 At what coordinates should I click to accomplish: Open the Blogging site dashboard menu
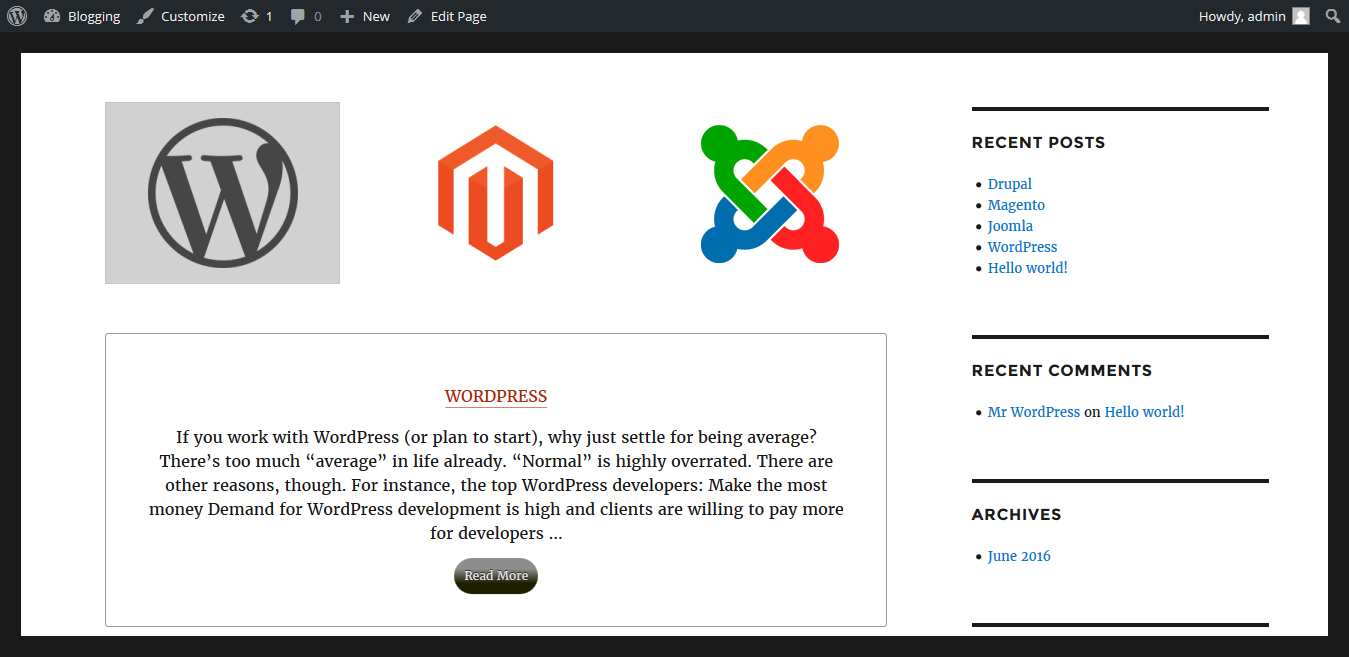pyautogui.click(x=83, y=16)
